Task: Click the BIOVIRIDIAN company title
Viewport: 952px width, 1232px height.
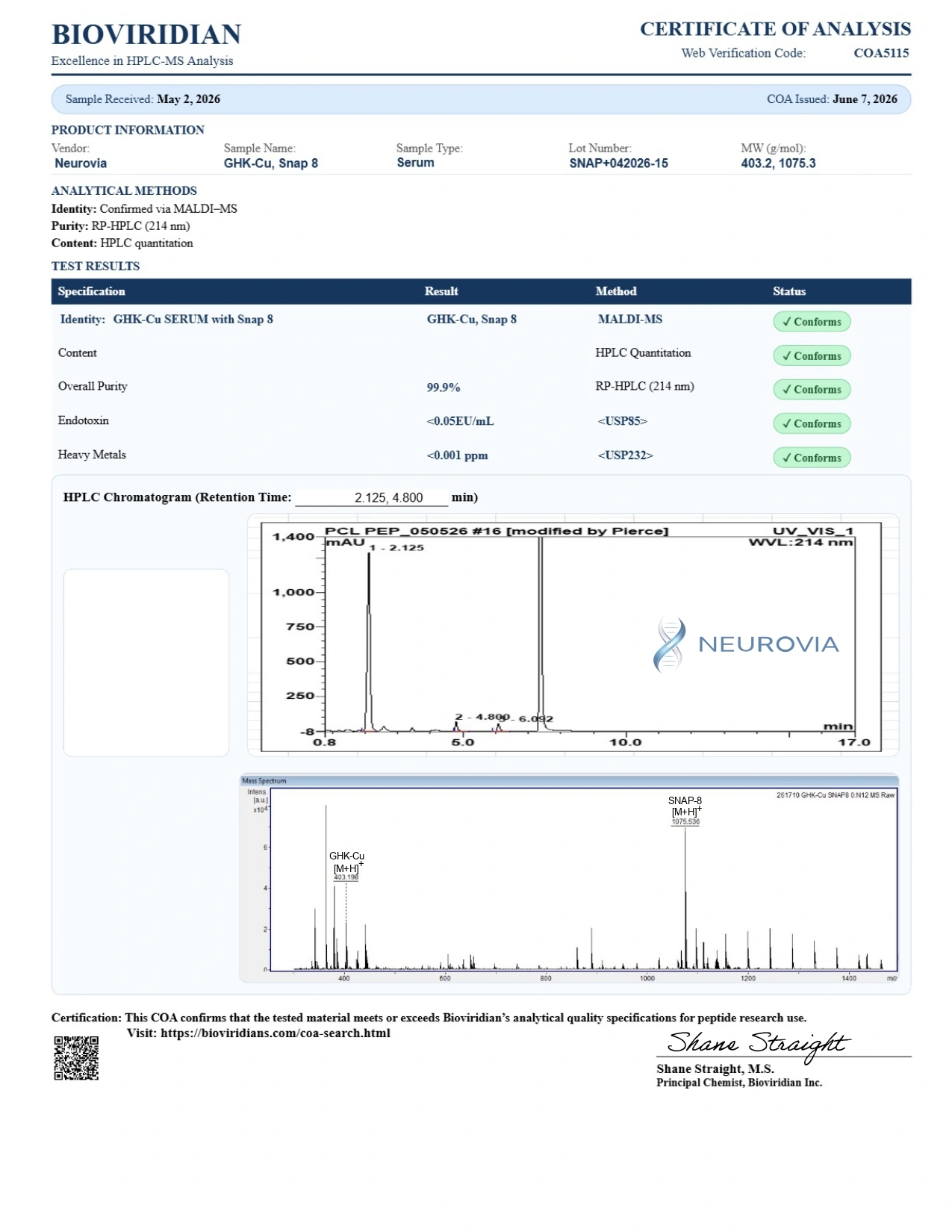Action: (146, 34)
